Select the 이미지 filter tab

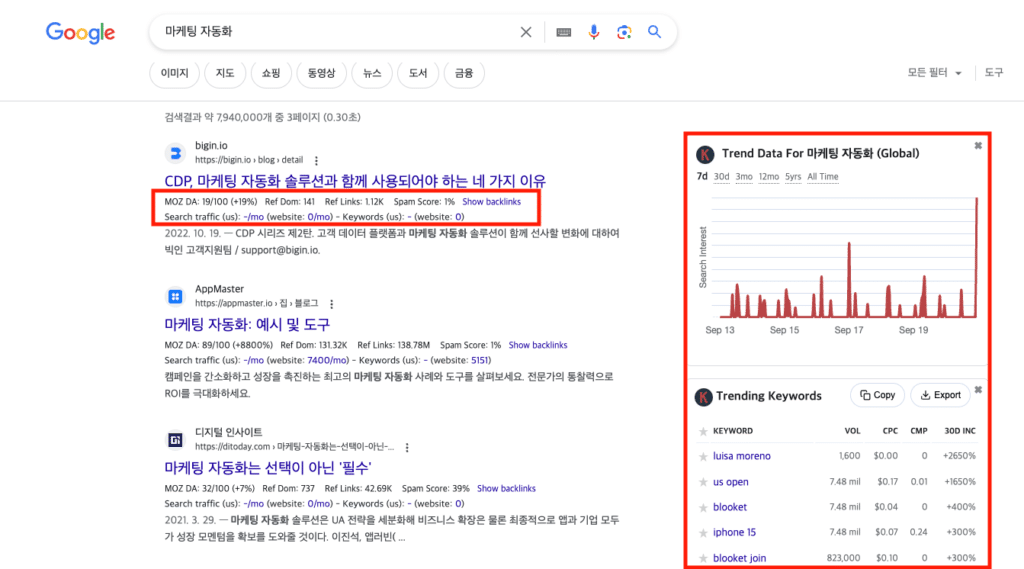click(174, 73)
